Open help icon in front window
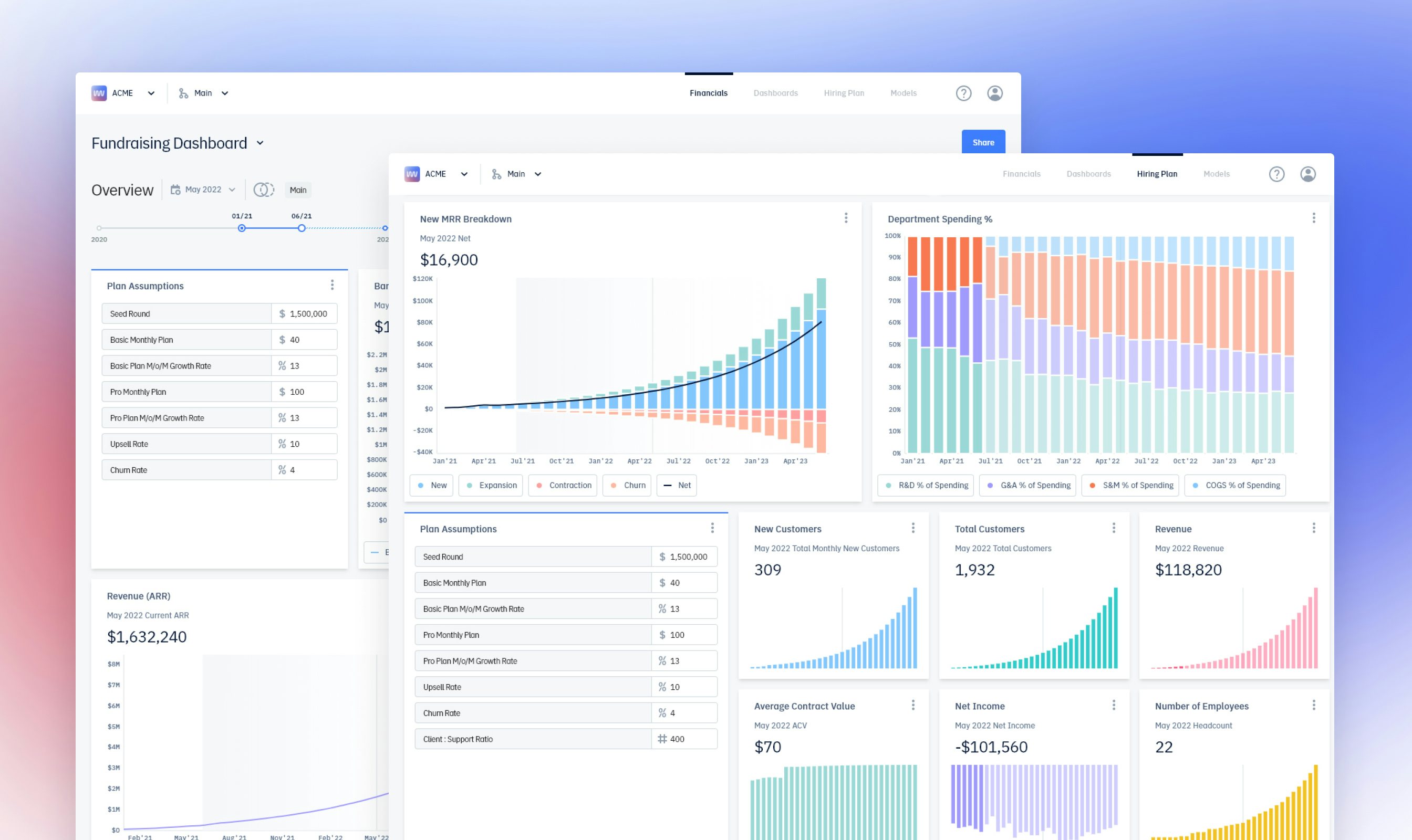1412x840 pixels. (x=1276, y=174)
